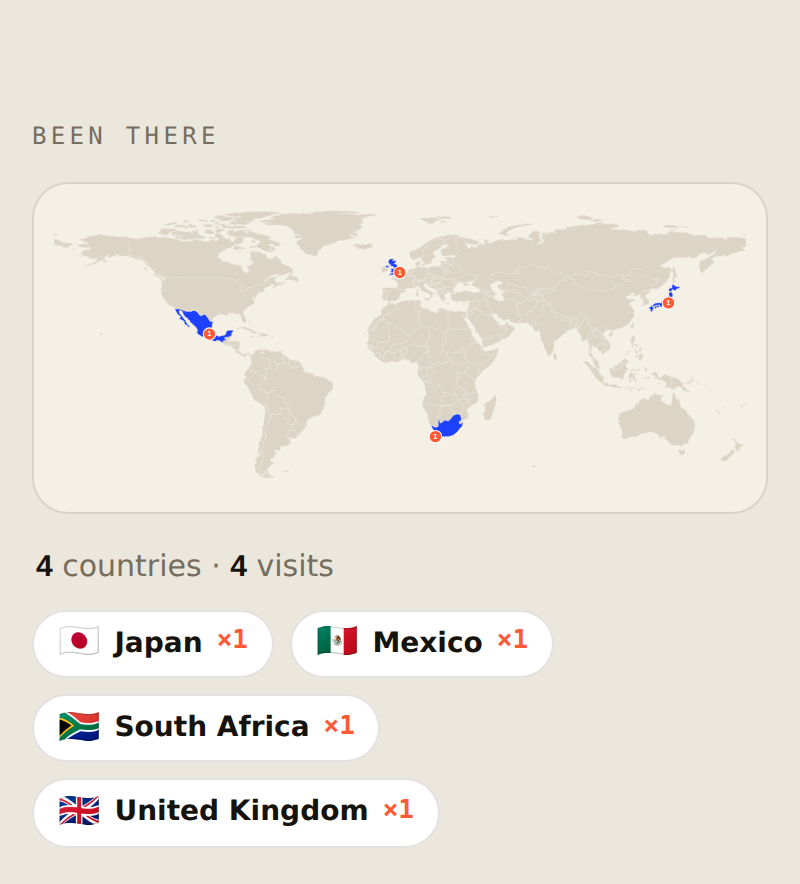Open the South Africa country chip

[206, 728]
